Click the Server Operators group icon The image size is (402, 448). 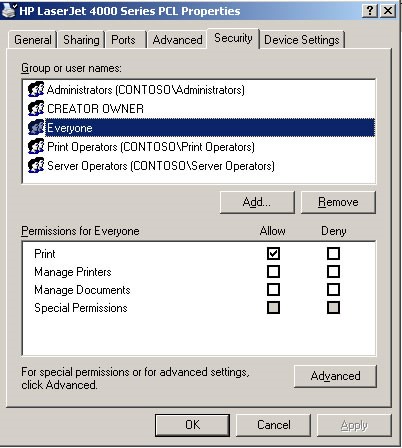point(36,165)
